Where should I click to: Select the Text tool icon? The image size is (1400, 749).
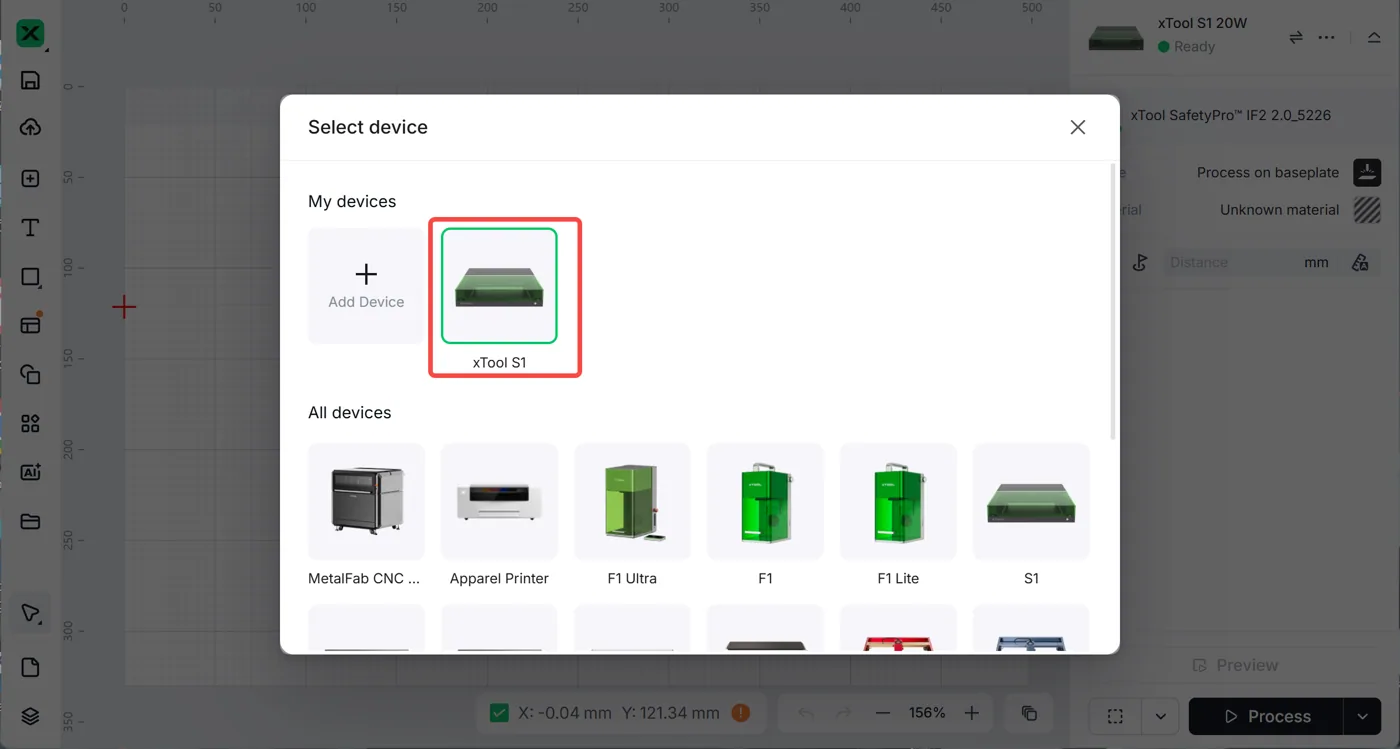point(30,228)
